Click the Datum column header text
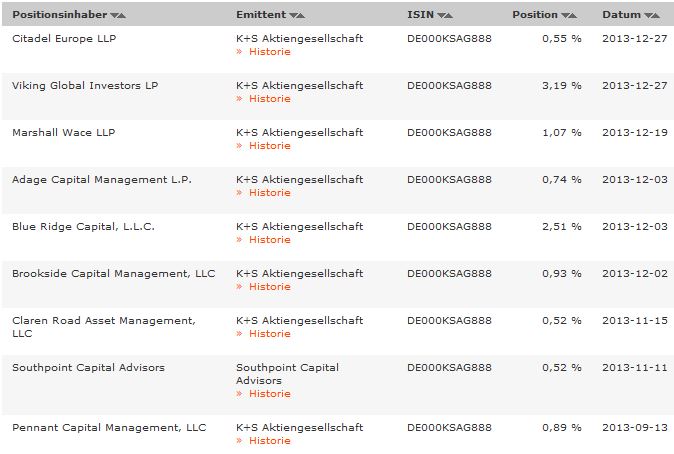The height and width of the screenshot is (454, 674). pyautogui.click(x=621, y=15)
